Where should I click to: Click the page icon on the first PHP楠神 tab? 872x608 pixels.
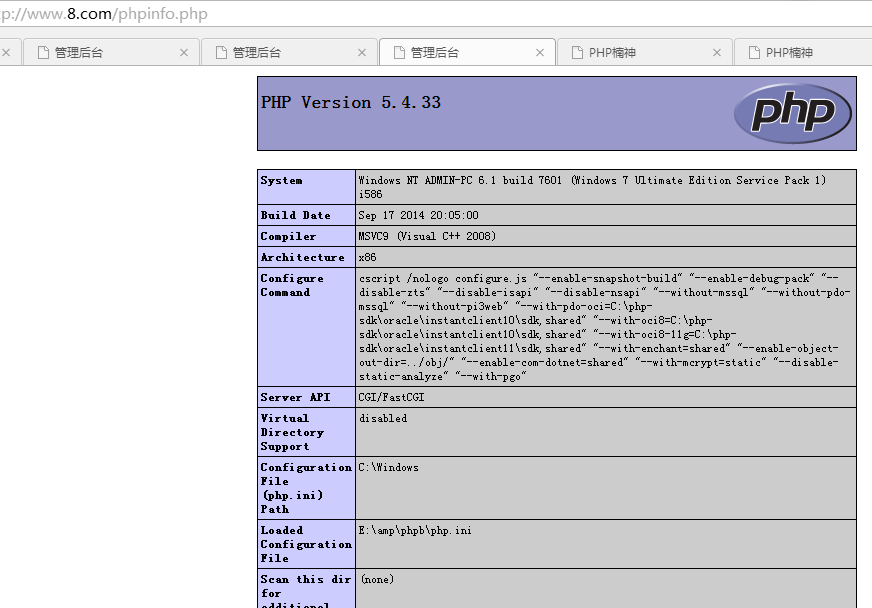point(578,51)
